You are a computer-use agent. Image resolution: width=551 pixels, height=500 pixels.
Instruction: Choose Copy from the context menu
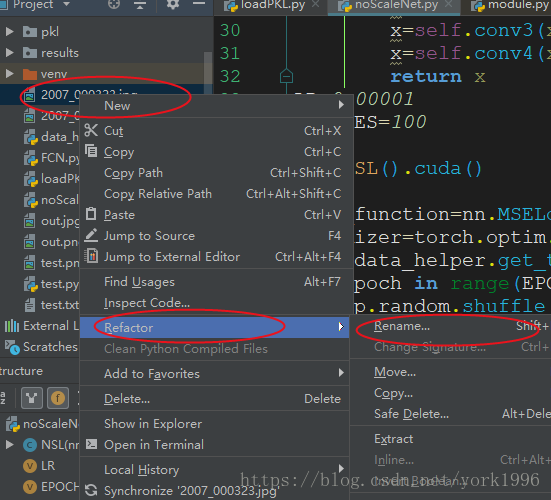[x=216, y=152]
